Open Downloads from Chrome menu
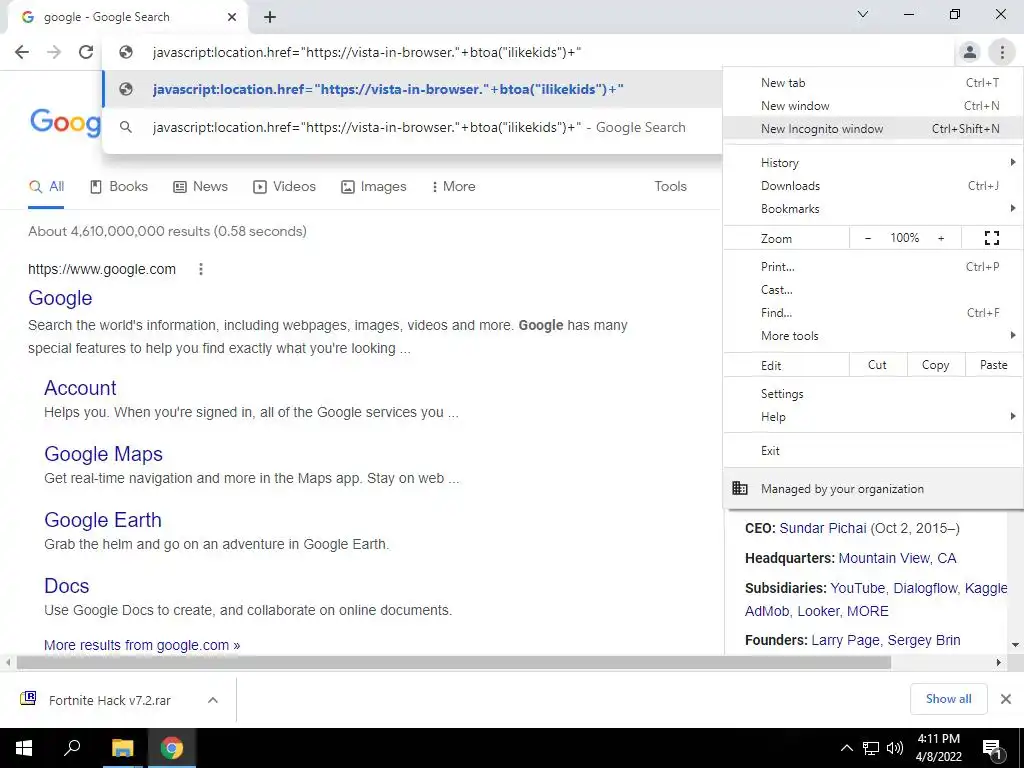Viewport: 1024px width, 768px height. [x=874, y=186]
